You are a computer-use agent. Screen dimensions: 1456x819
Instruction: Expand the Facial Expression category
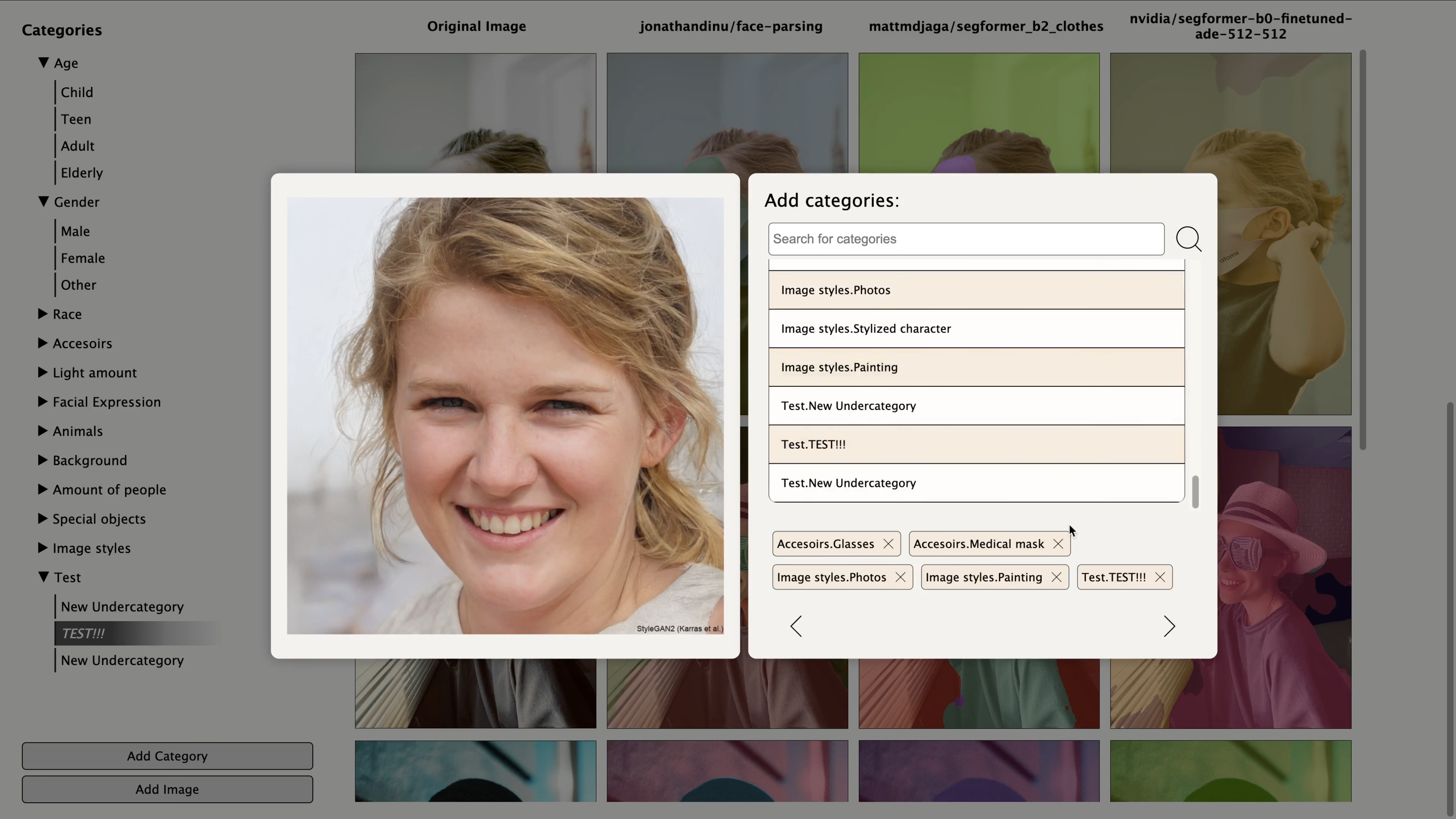[x=42, y=402]
